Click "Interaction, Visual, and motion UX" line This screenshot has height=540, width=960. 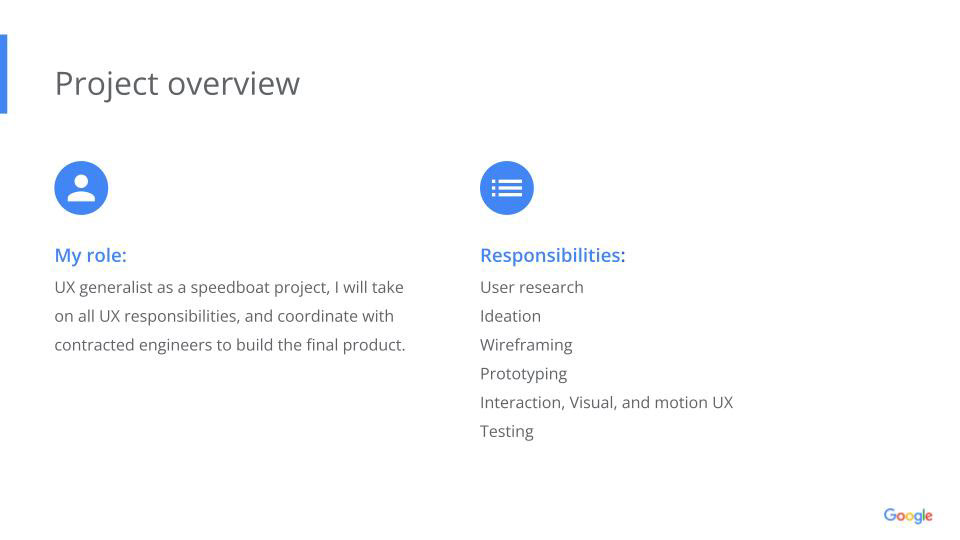pos(606,402)
